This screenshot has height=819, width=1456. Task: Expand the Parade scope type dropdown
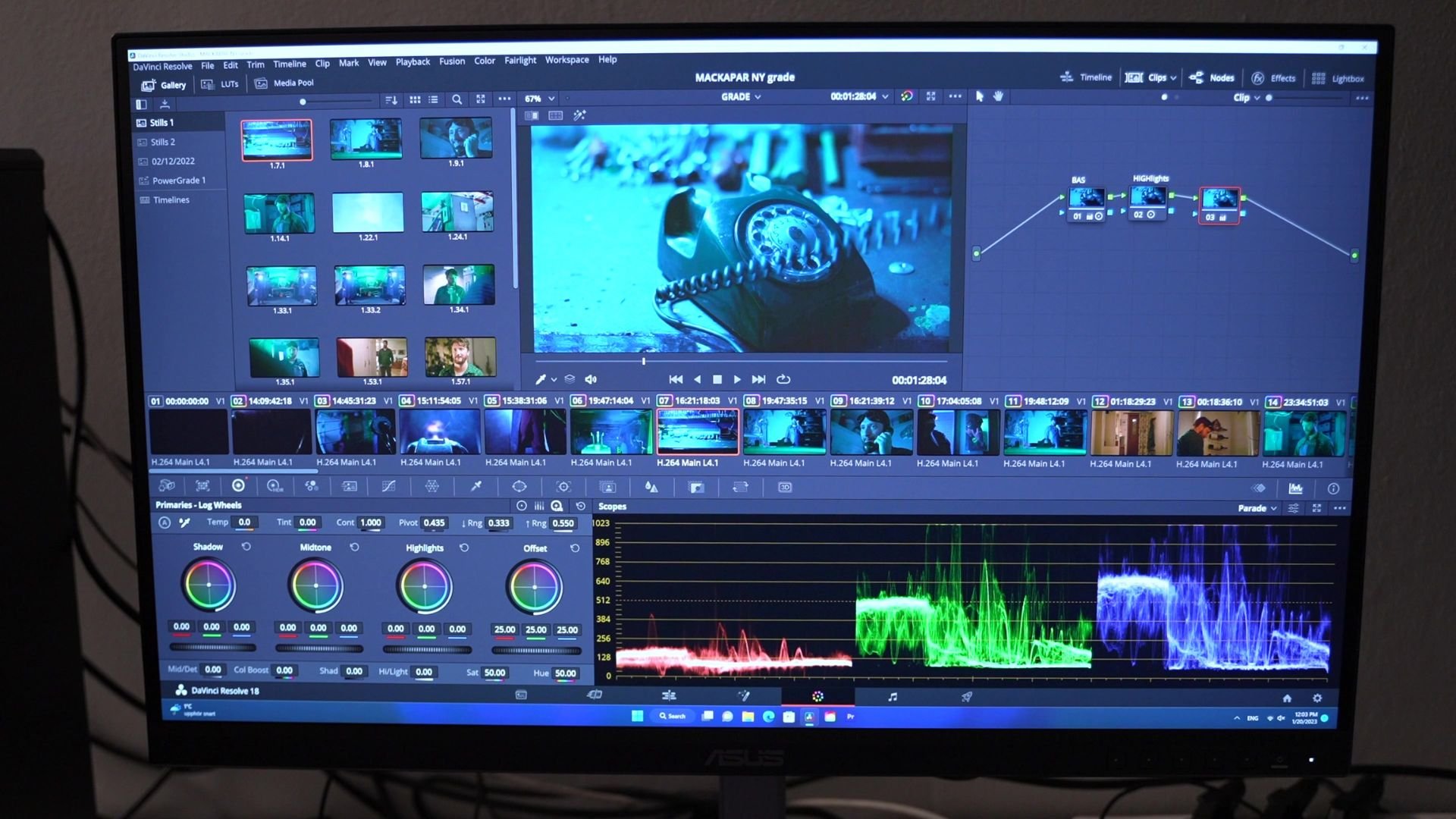tap(1257, 508)
